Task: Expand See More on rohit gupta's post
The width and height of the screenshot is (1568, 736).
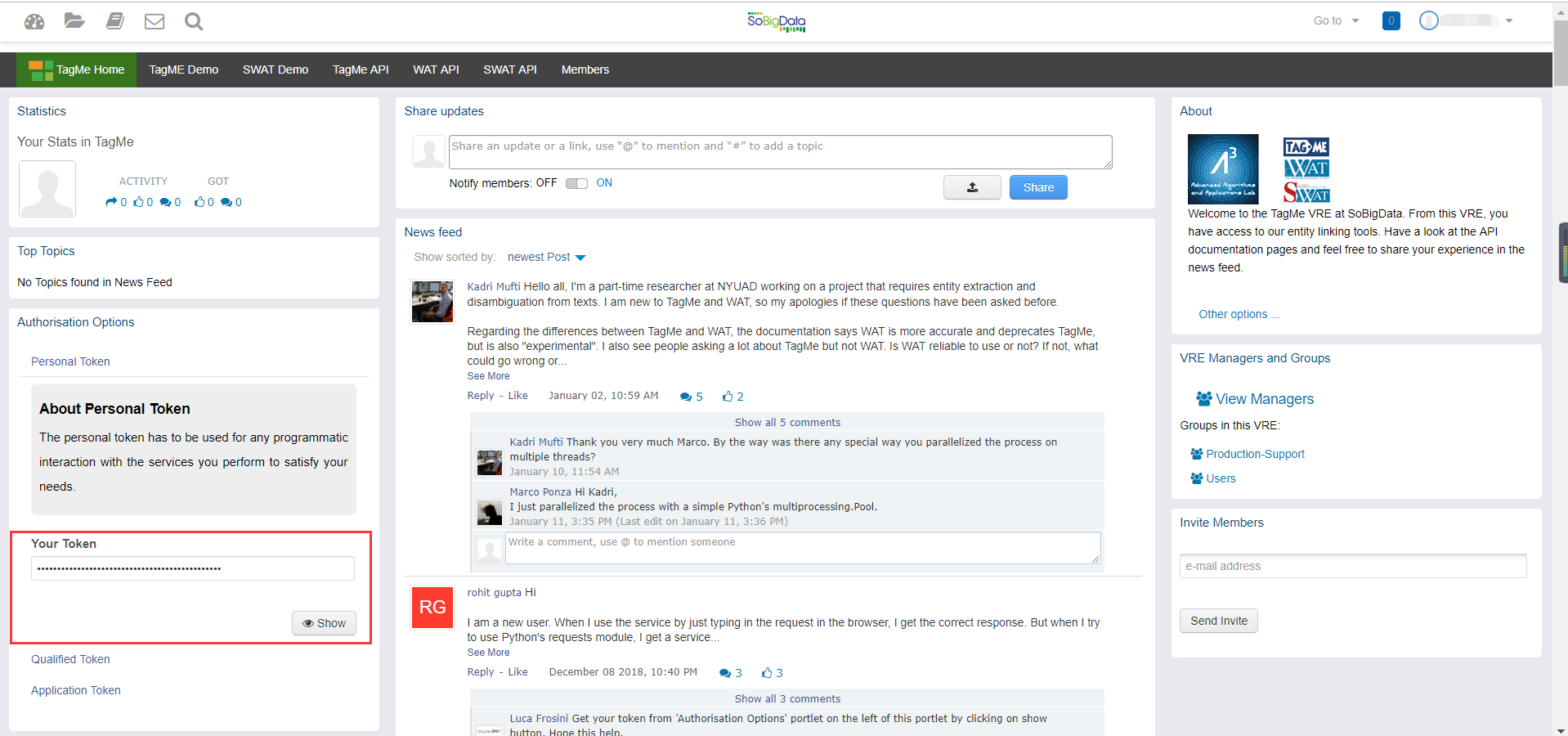Action: 488,653
